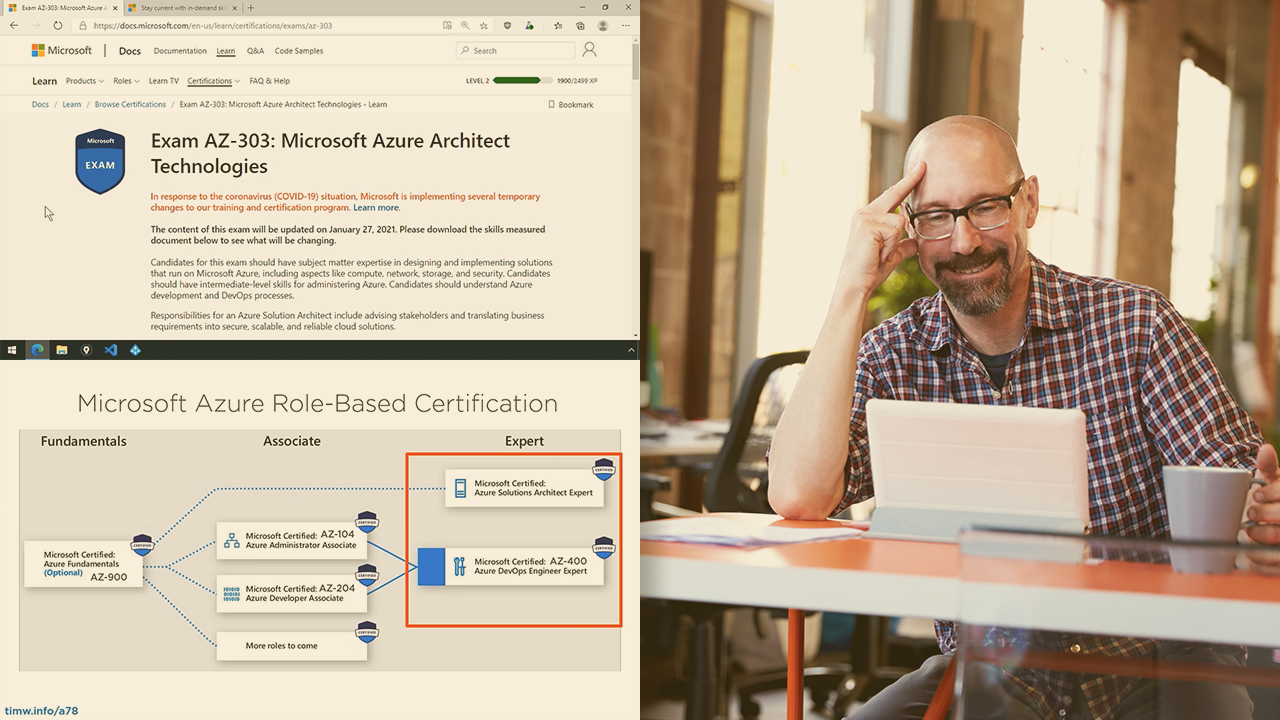
Task: Switch to the 'Stay current with in-demand' tab
Action: (x=180, y=8)
